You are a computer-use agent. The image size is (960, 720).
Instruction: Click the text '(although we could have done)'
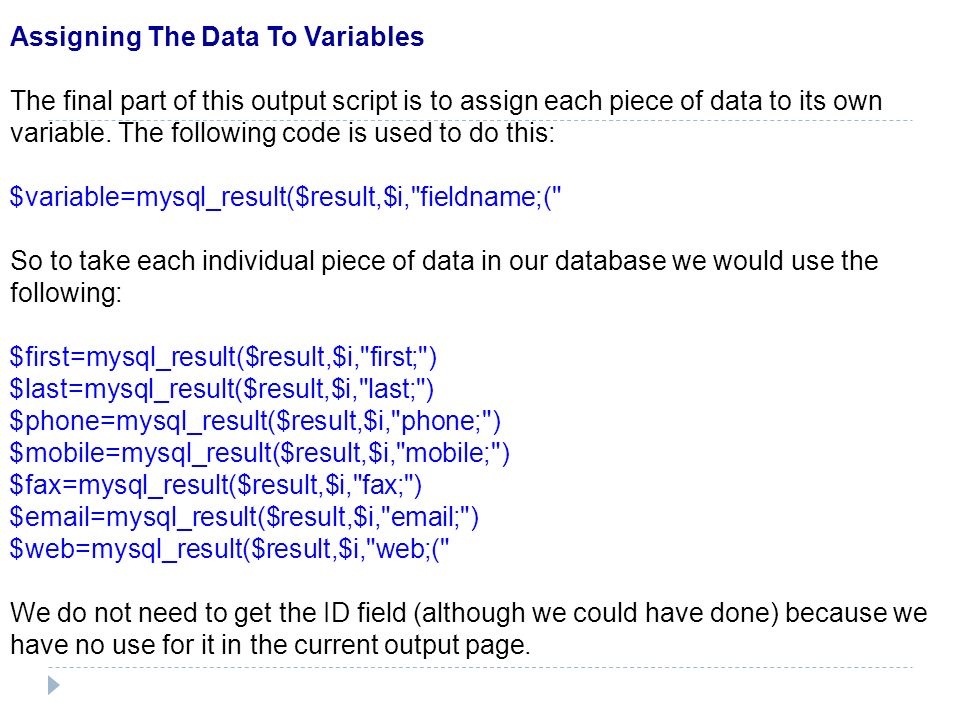[596, 613]
